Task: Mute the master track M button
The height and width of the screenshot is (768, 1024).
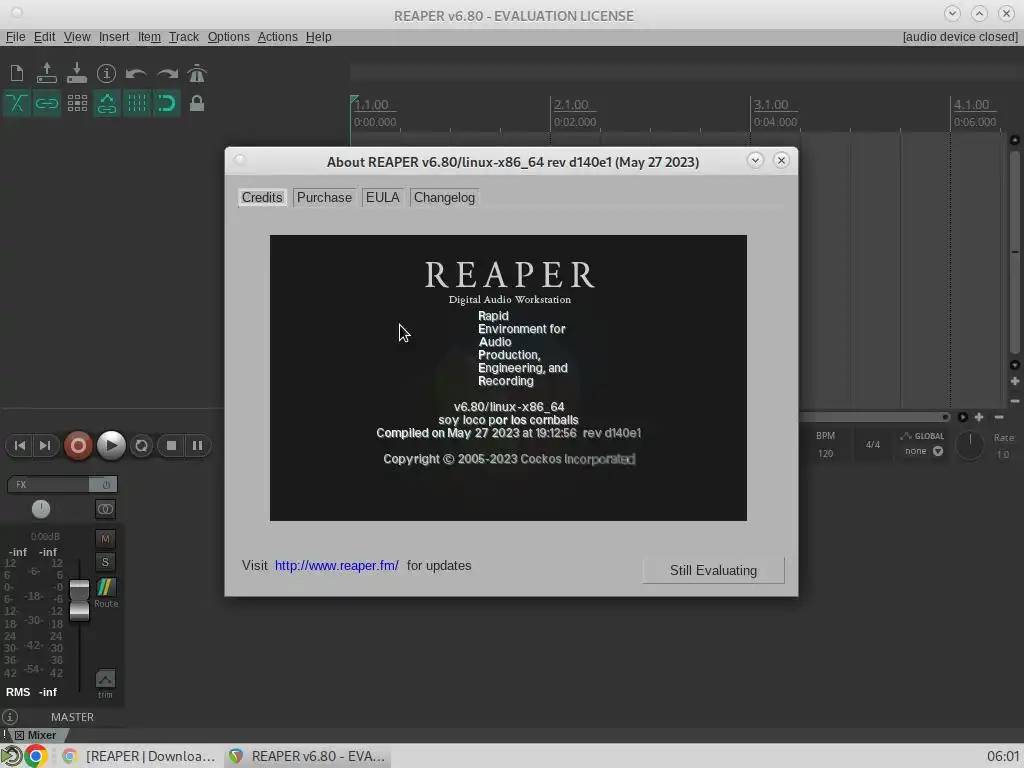Action: 105,539
